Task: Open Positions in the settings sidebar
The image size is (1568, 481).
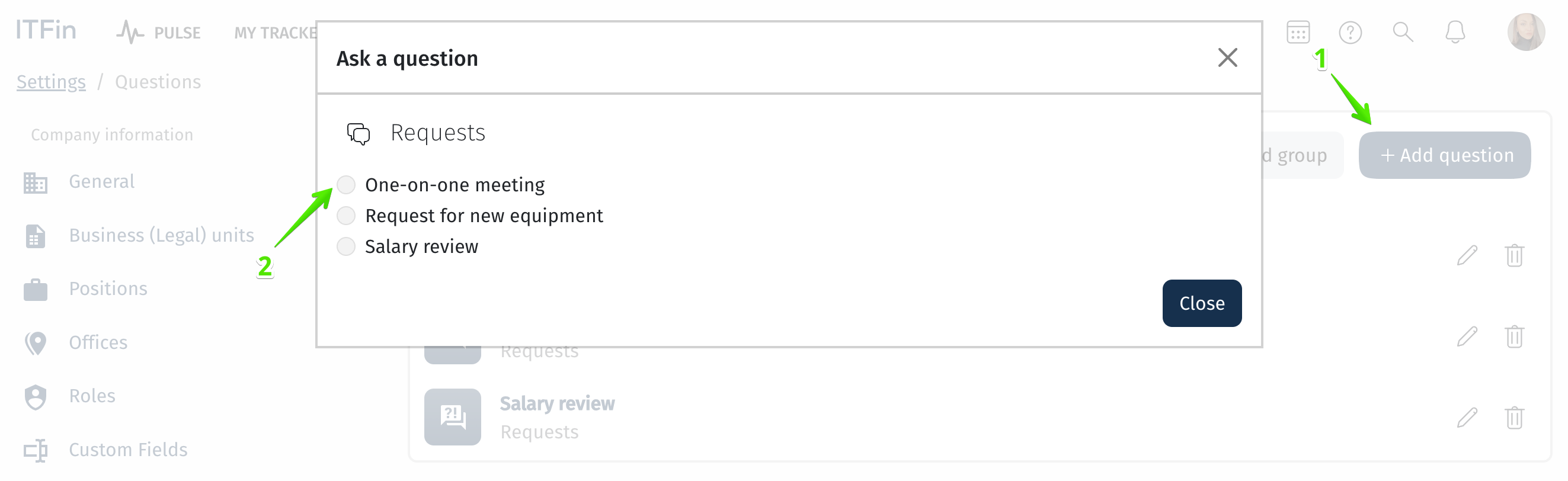Action: click(108, 289)
